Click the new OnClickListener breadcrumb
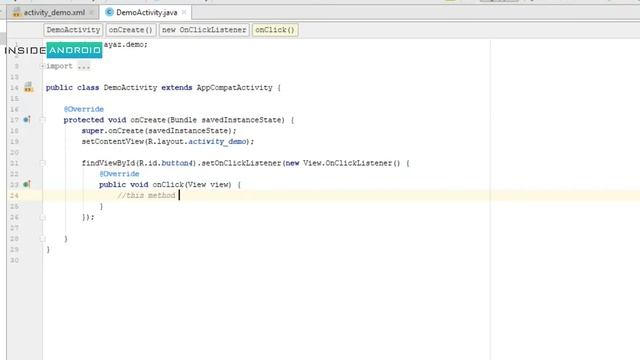Viewport: 640px width, 360px height. click(204, 30)
